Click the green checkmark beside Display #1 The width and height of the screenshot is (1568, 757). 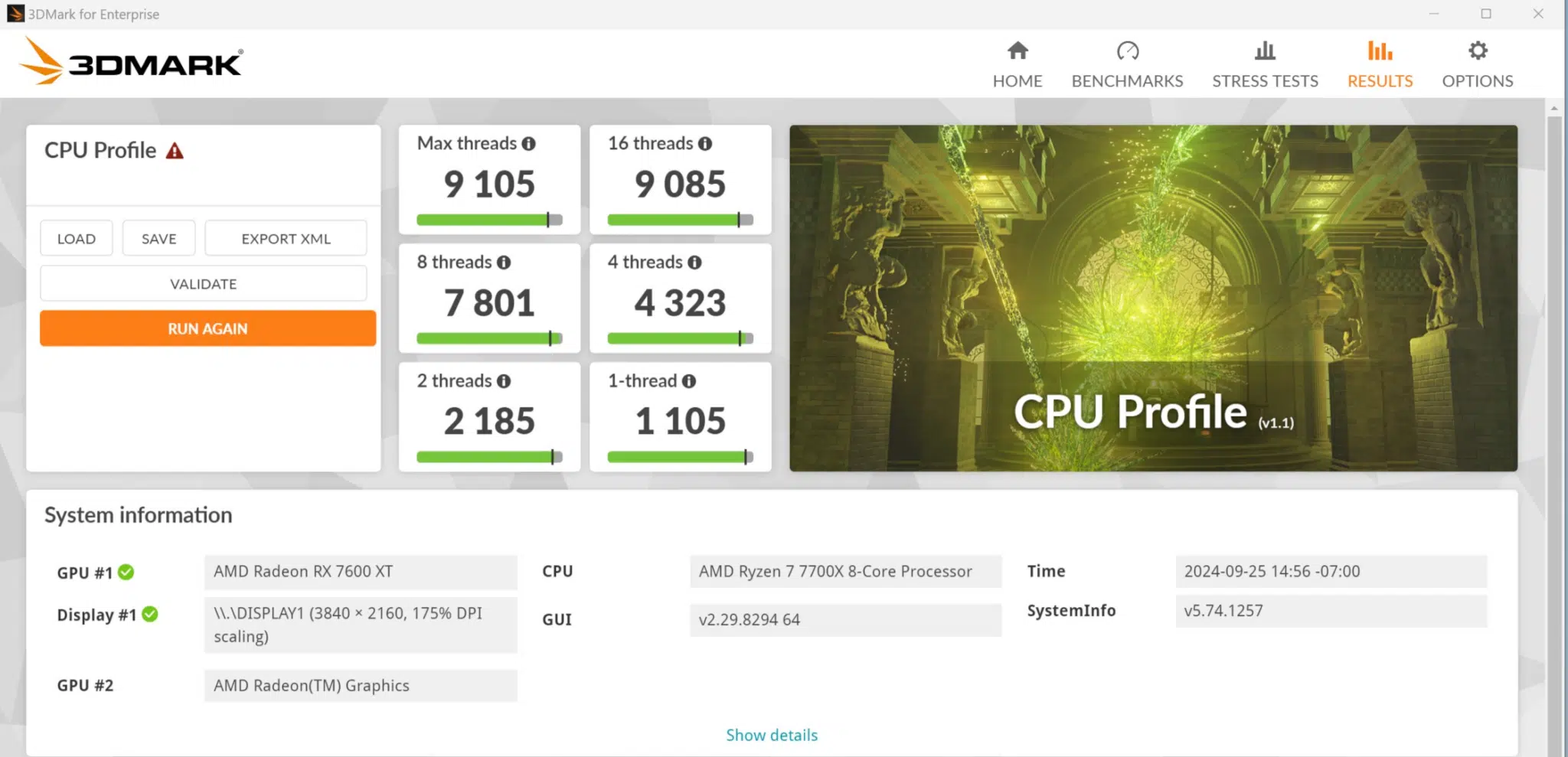click(150, 615)
